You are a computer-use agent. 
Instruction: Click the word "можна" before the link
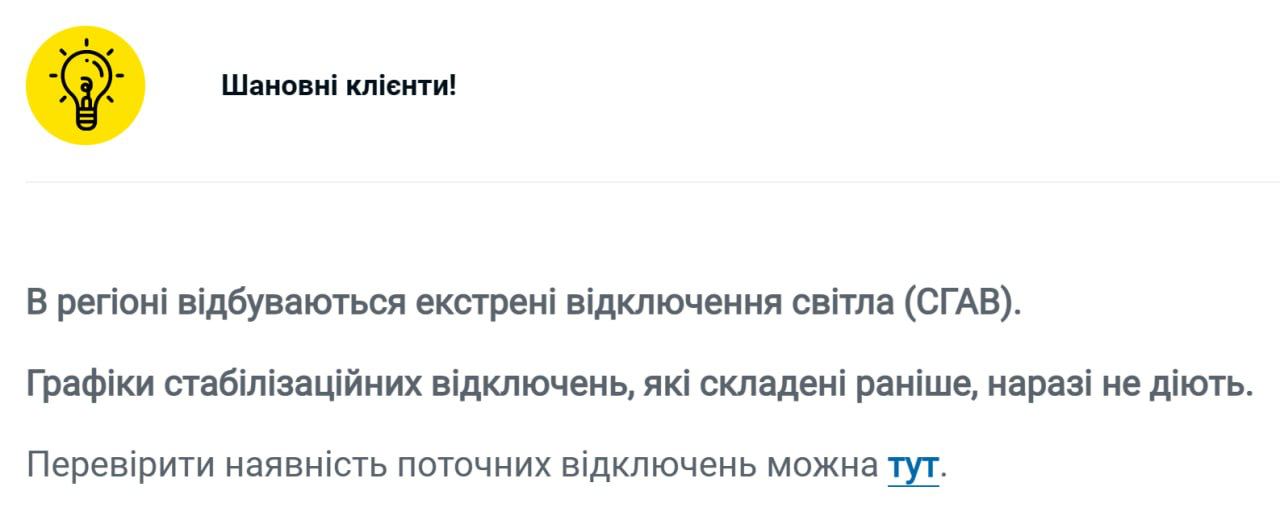[821, 466]
